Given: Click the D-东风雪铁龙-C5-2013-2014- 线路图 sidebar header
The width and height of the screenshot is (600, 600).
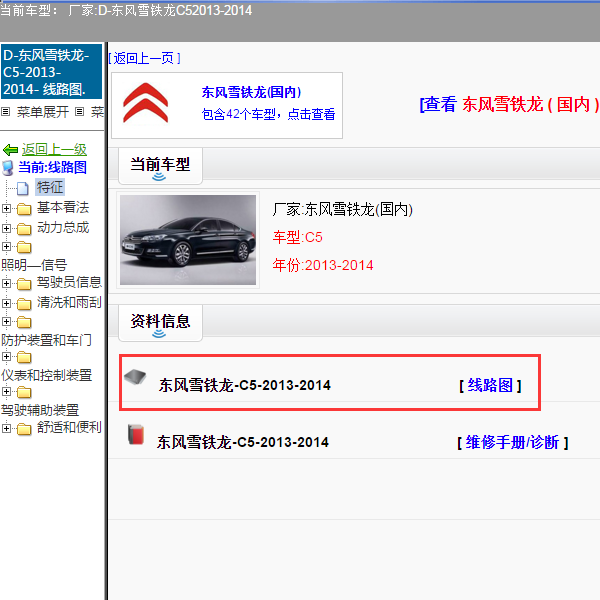Looking at the screenshot, I should click(x=52, y=72).
